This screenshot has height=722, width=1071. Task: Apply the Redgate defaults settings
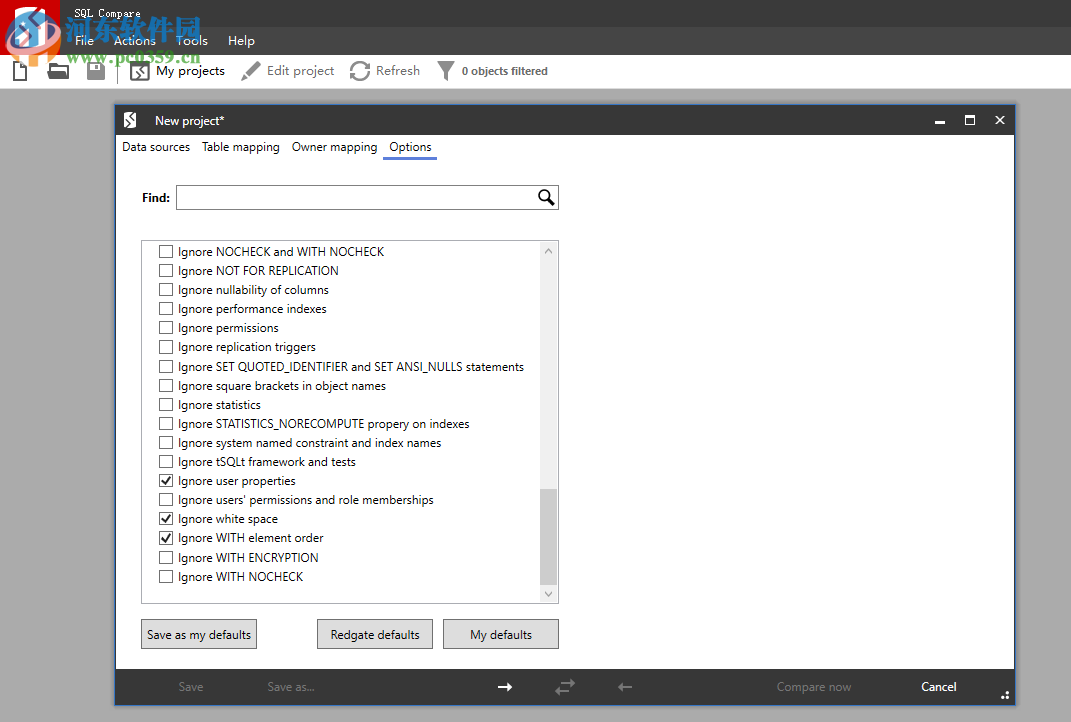374,633
